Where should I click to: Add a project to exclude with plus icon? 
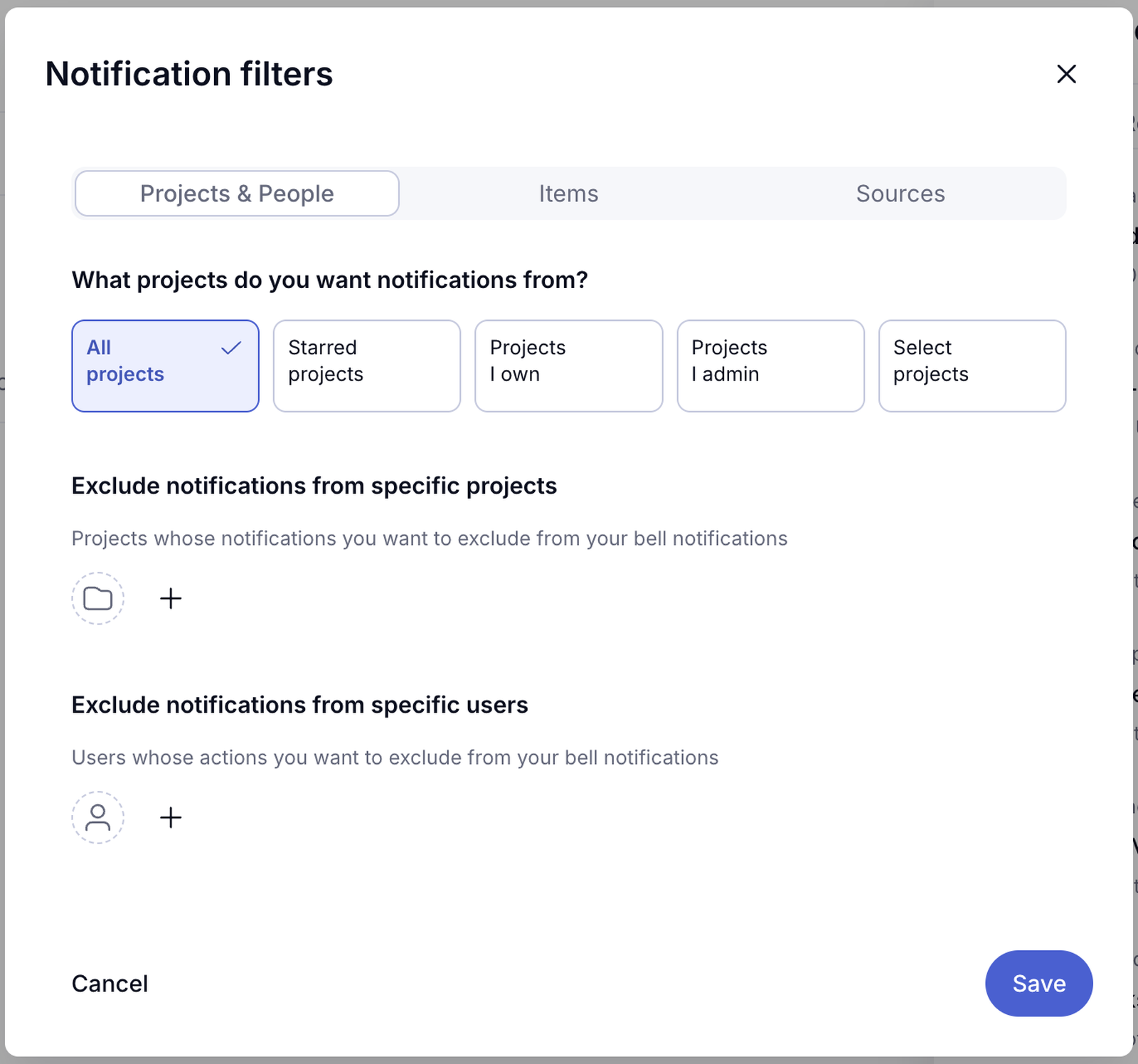[x=171, y=599]
